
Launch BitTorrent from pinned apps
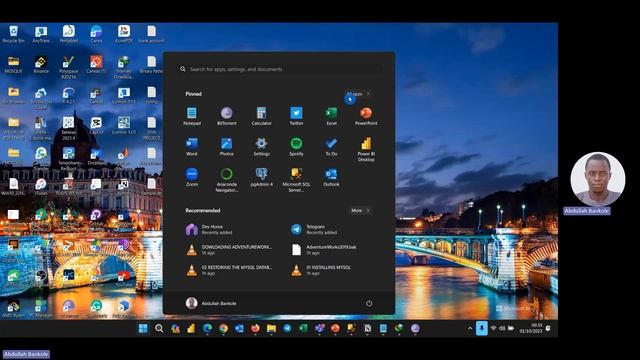click(227, 116)
